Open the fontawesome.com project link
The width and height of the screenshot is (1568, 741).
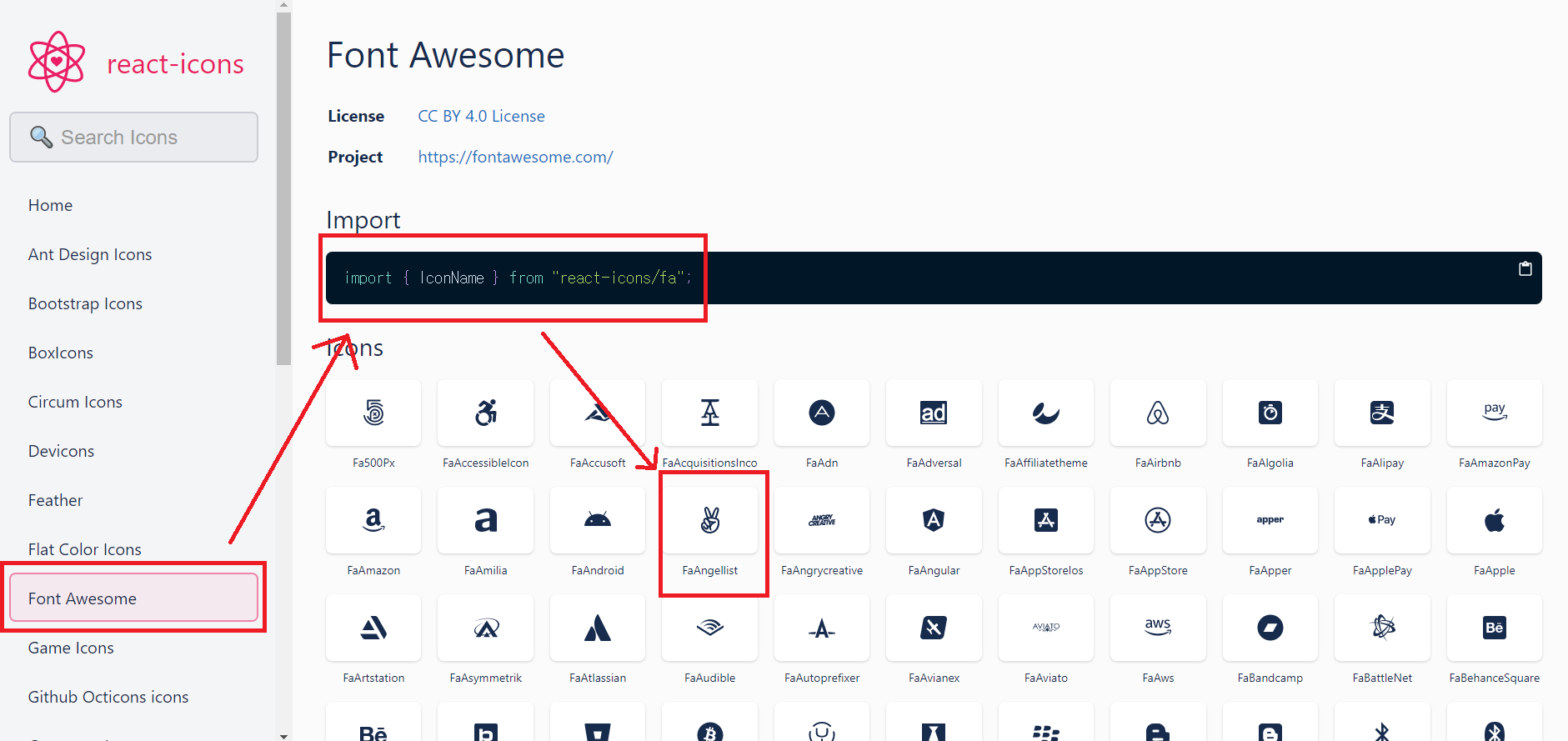pos(515,157)
